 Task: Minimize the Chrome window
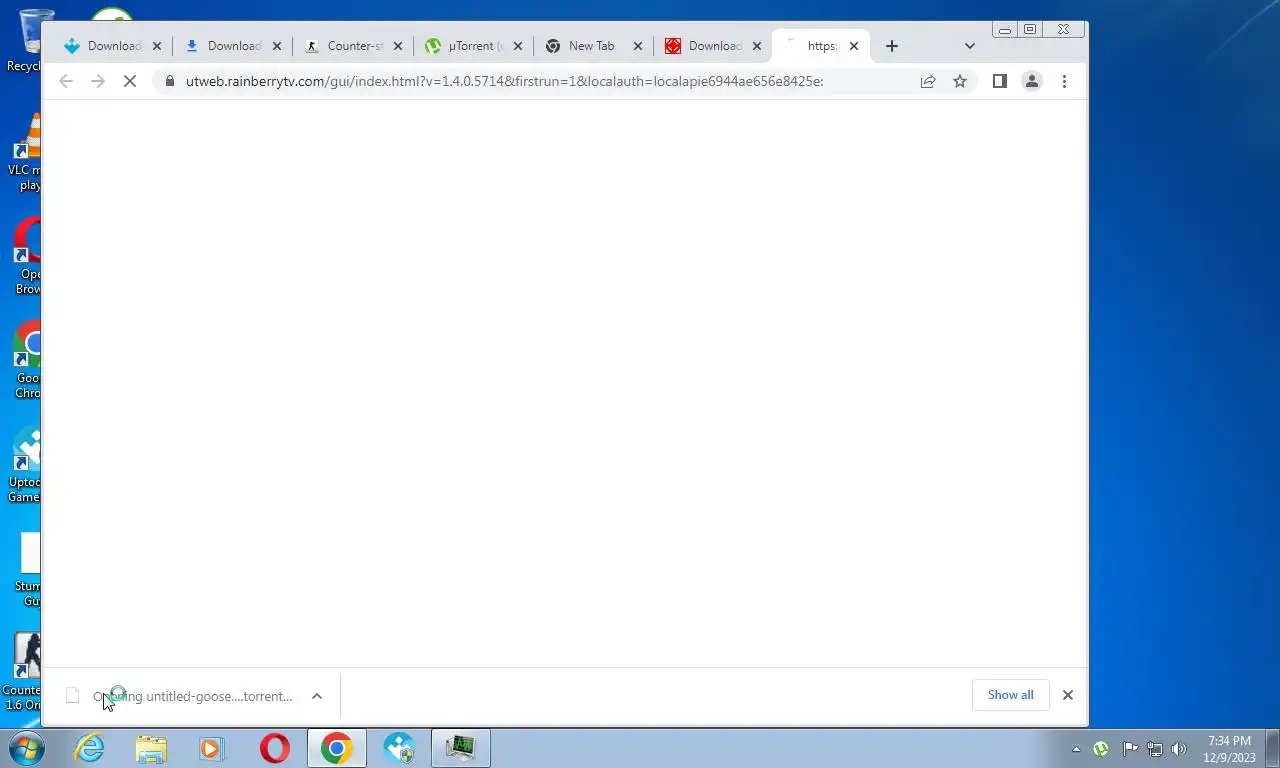pos(1005,30)
